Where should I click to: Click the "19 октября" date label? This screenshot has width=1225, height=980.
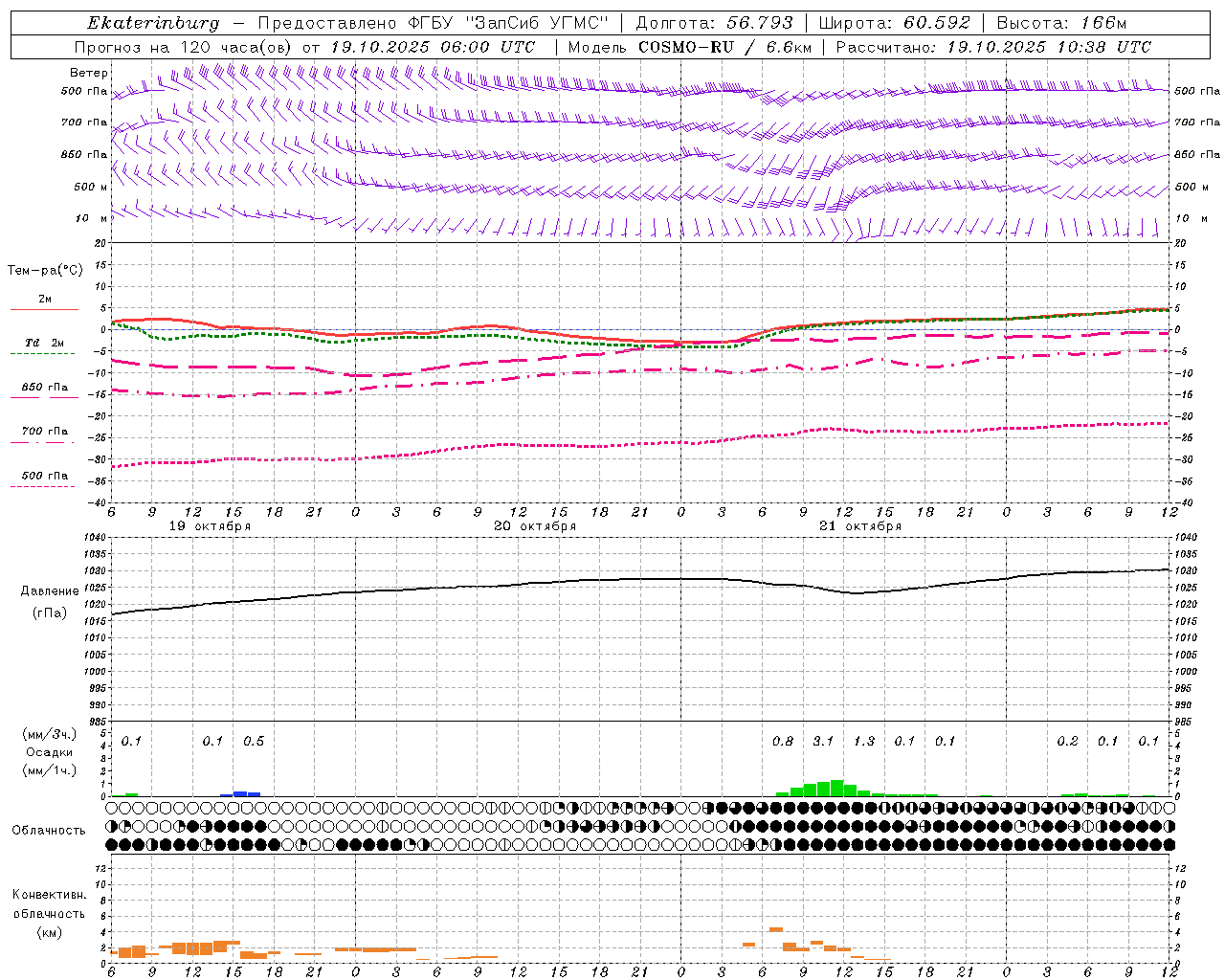pyautogui.click(x=210, y=526)
